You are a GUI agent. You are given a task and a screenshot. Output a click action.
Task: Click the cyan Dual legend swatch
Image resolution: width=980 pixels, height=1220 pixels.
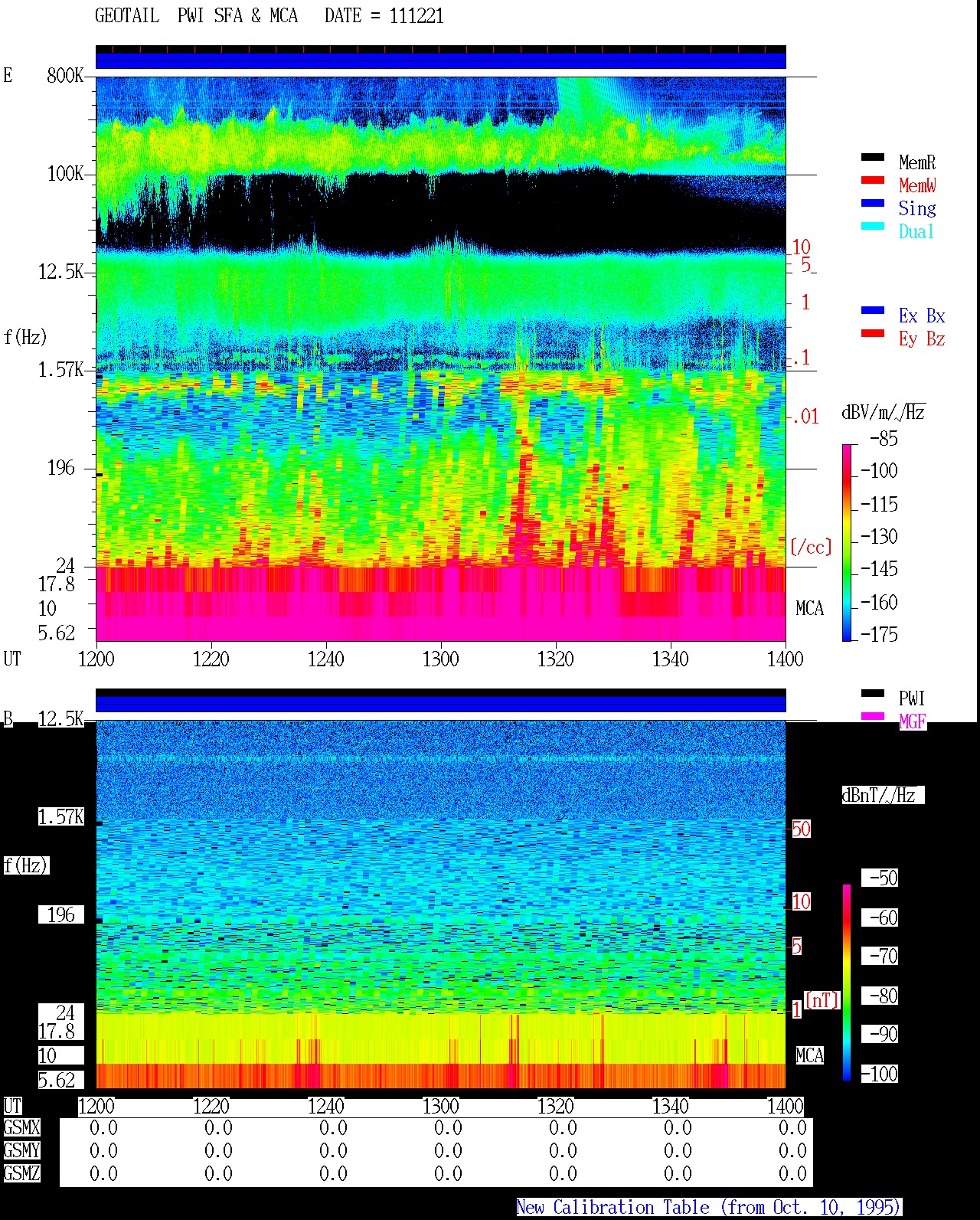(873, 226)
